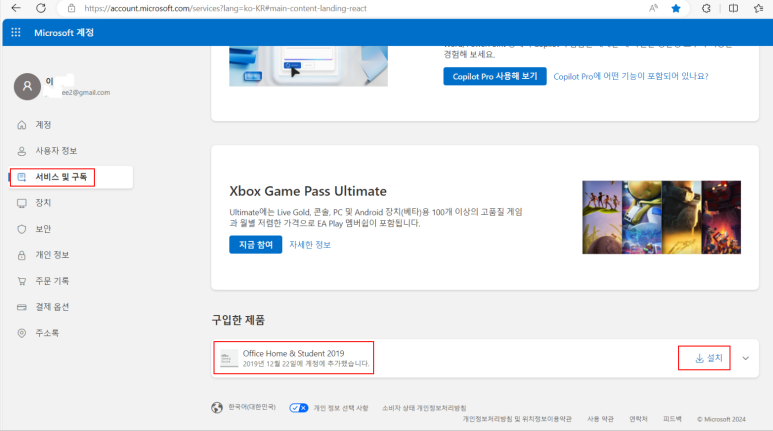Click the Copilot Pro 사용해 보기 button
This screenshot has width=773, height=431.
494,76
